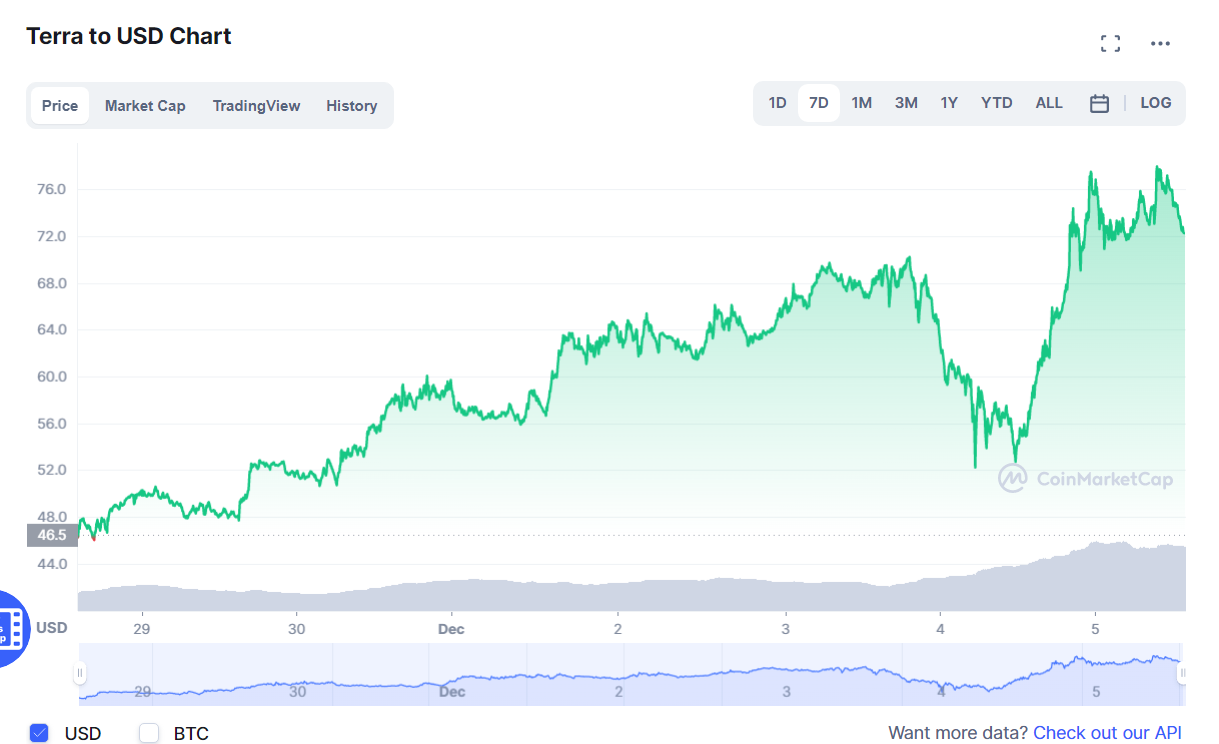Click the 46.5 price label on axis
The height and width of the screenshot is (744, 1219).
pyautogui.click(x=51, y=535)
